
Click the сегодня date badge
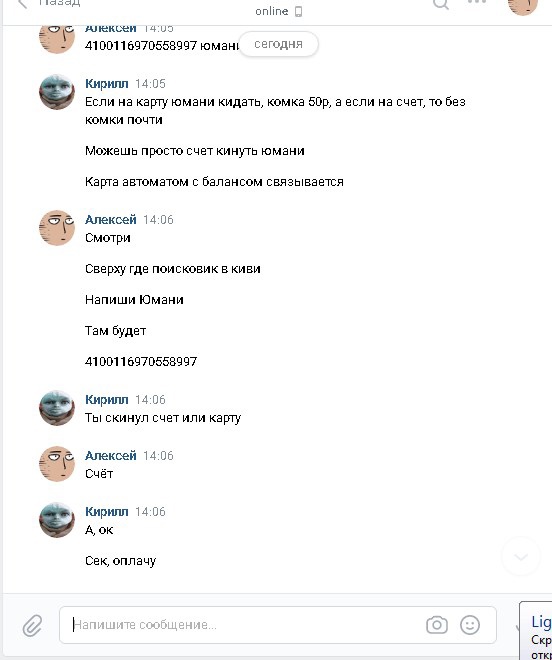tap(278, 44)
